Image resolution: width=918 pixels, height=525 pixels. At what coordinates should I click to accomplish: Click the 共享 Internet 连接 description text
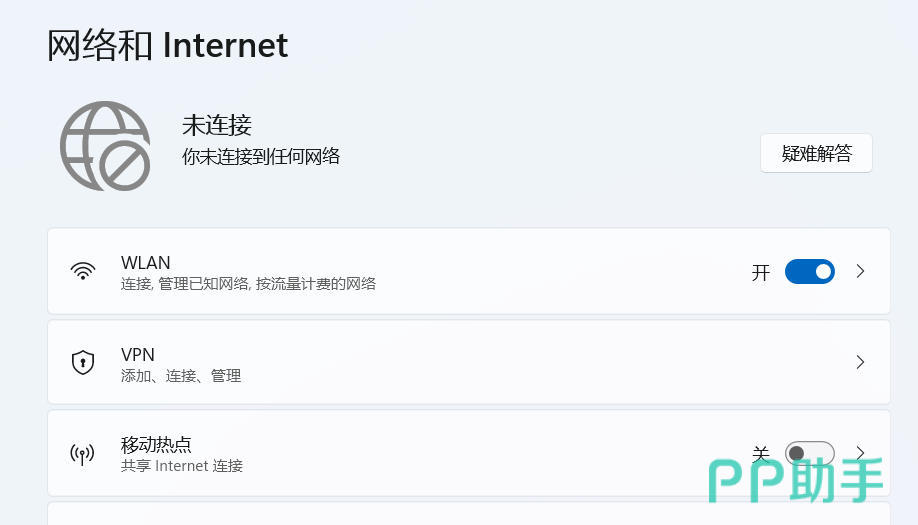182,466
